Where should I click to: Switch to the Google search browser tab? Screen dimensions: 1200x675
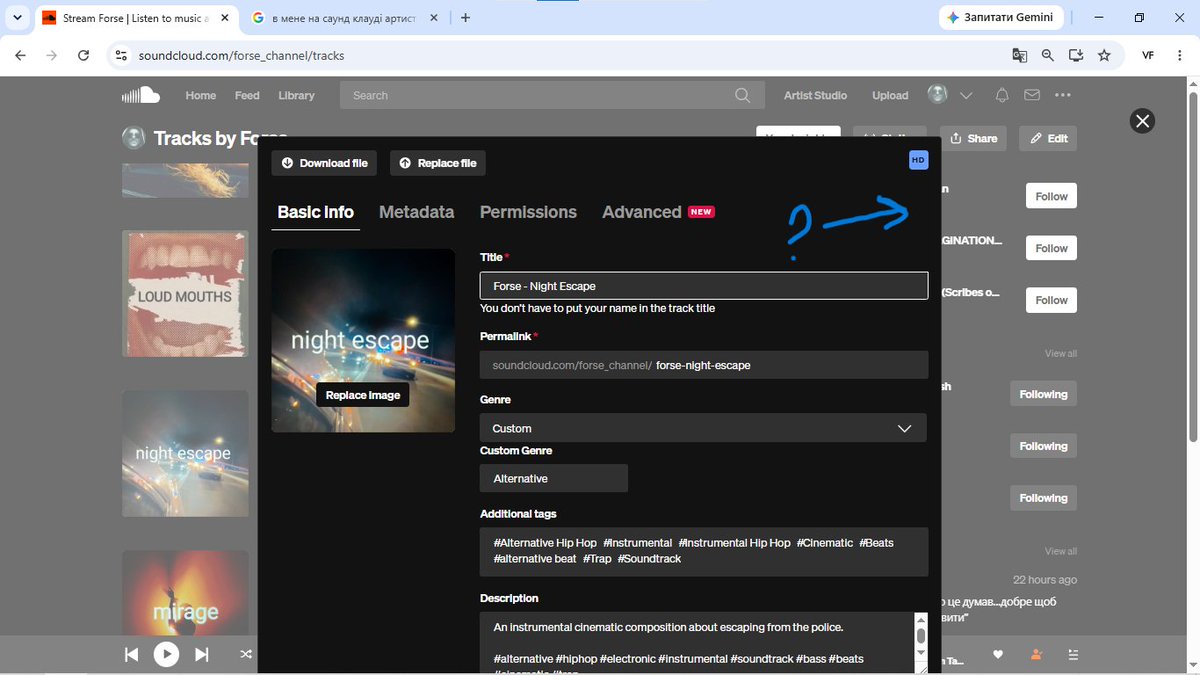(x=345, y=18)
